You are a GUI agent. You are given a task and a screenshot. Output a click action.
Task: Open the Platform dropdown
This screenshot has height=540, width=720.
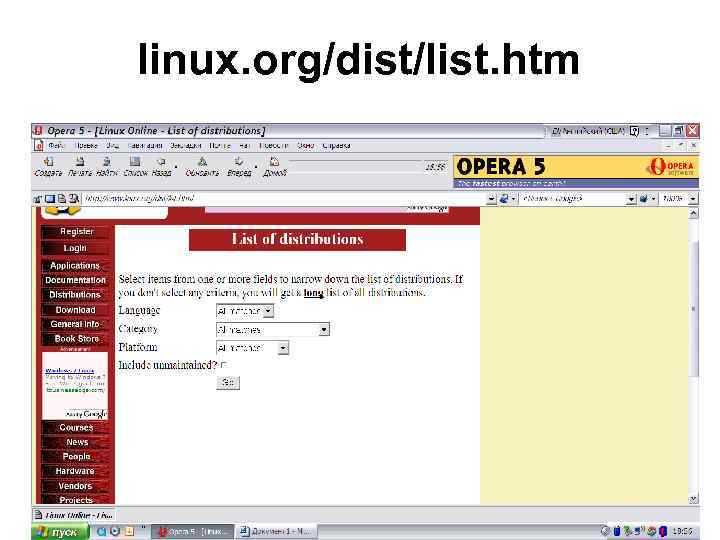[252, 348]
